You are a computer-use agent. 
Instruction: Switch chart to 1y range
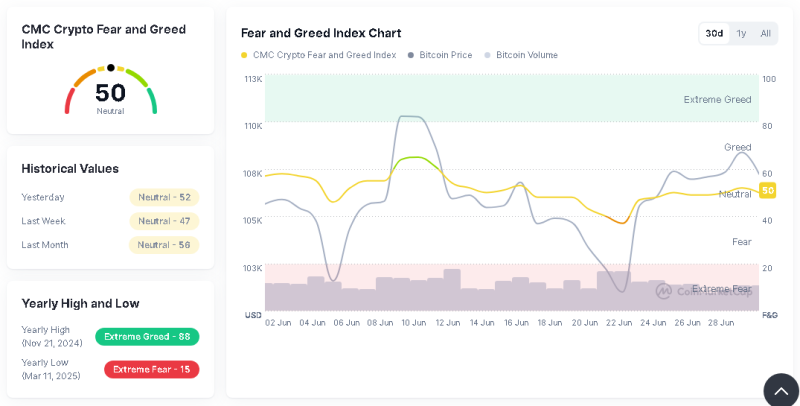[x=741, y=34]
